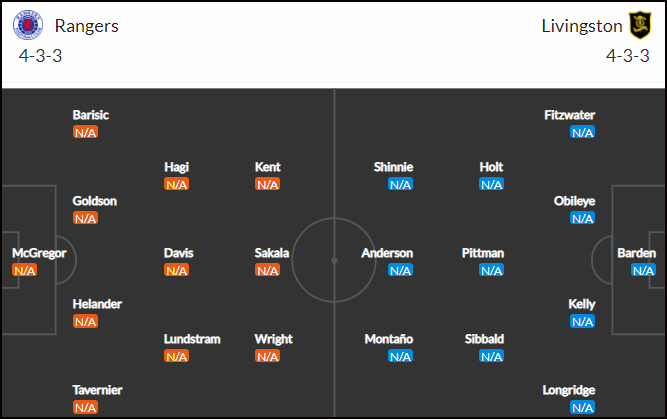Select McGregor's N/A rating badge
This screenshot has width=667, height=419.
(25, 270)
